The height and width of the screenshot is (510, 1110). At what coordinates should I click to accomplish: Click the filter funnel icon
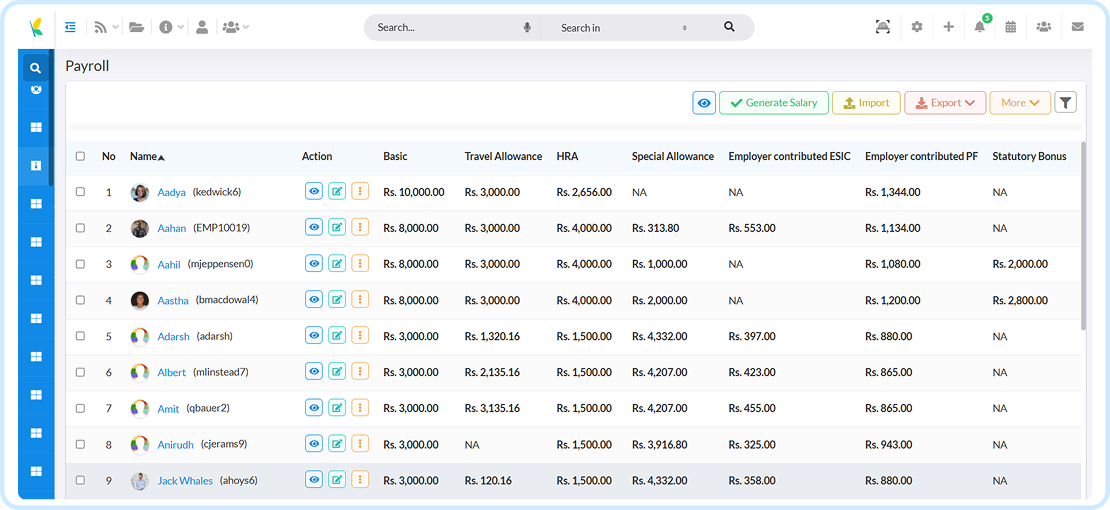[x=1065, y=103]
